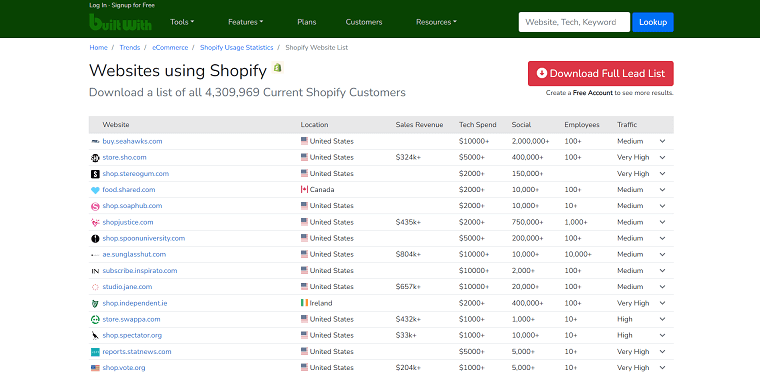The height and width of the screenshot is (372, 760).
Task: Click the 750,000+ social value
Action: point(527,222)
